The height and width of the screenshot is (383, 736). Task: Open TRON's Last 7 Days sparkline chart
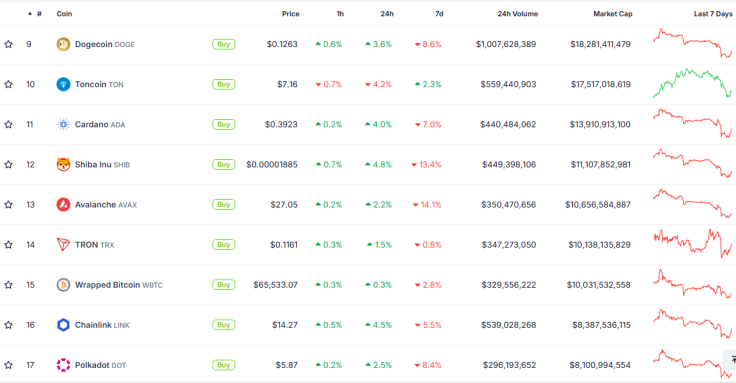coord(692,243)
